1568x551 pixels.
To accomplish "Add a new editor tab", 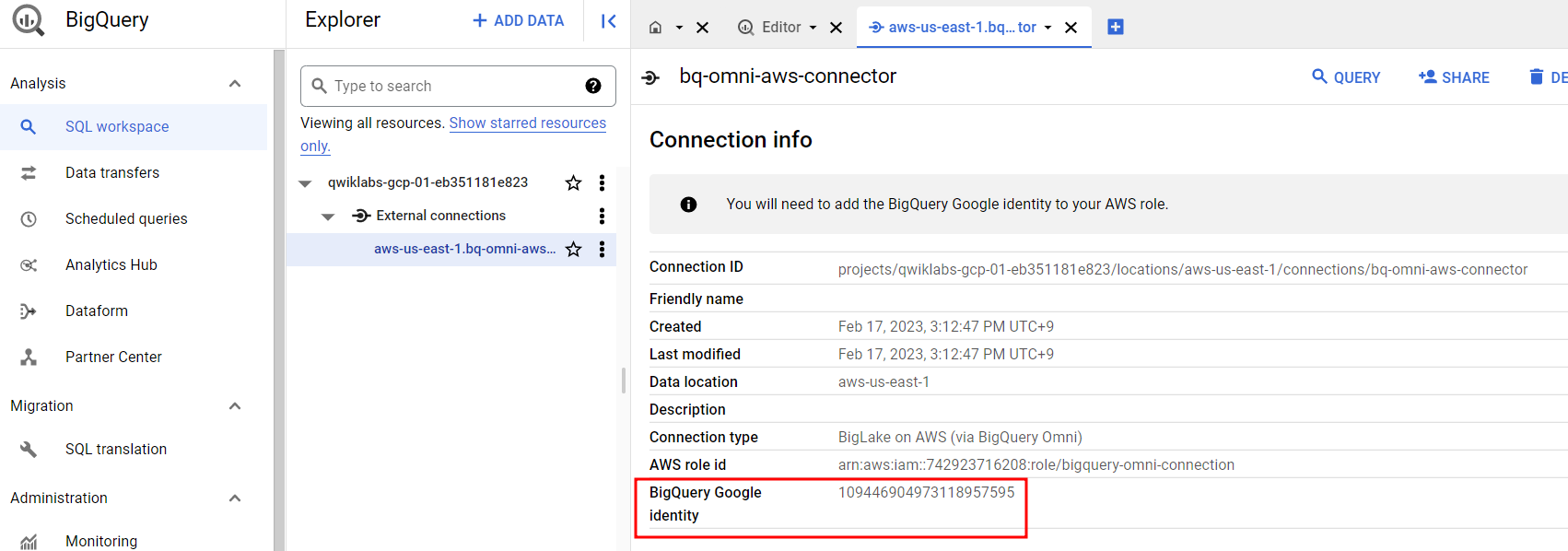I will click(1115, 27).
